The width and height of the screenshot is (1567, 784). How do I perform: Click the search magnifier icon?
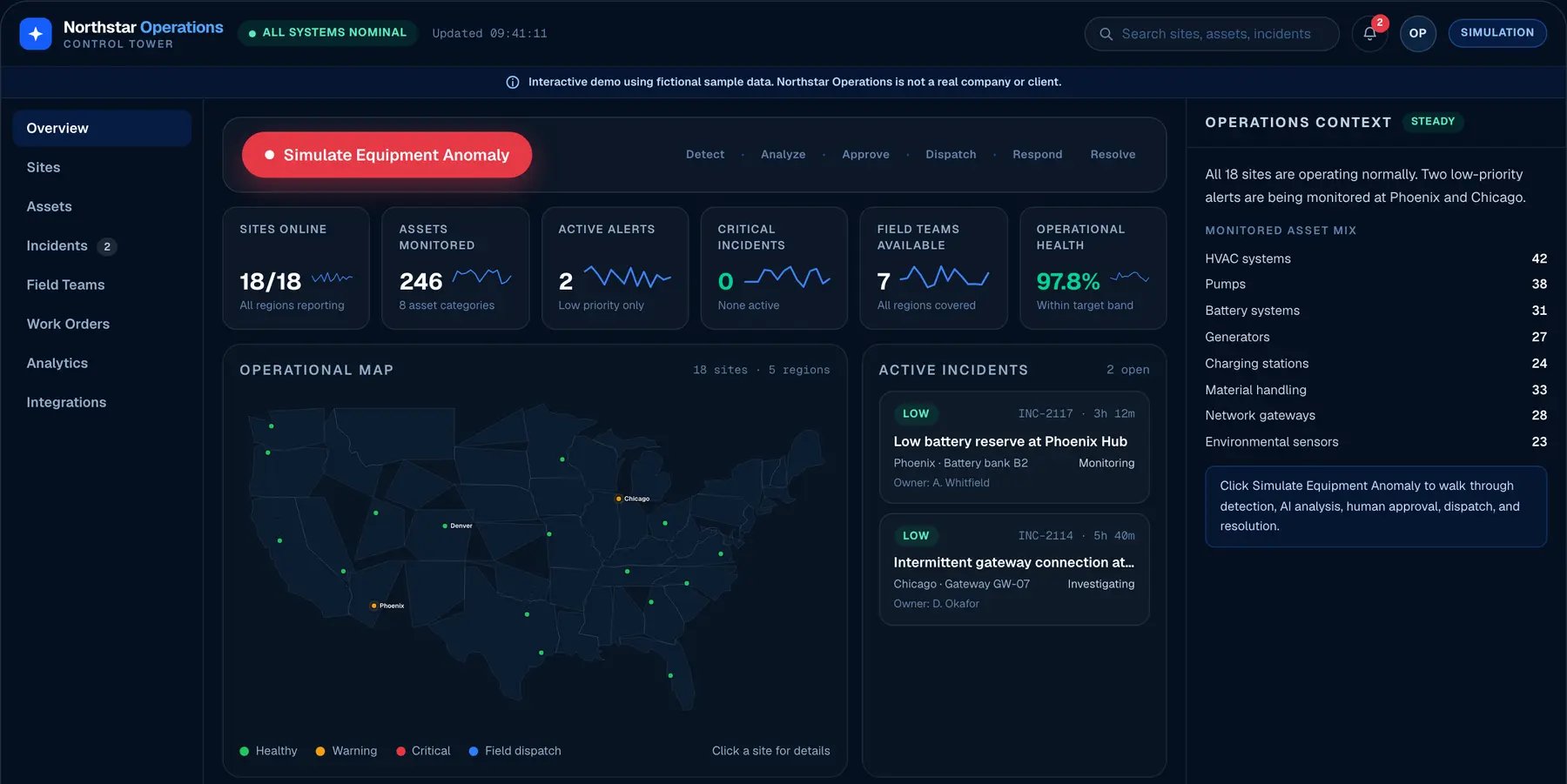(1106, 34)
